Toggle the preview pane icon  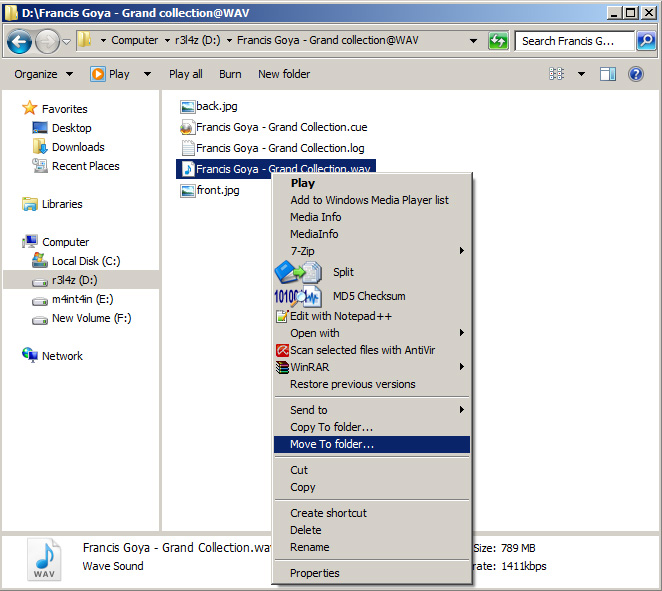coord(608,74)
